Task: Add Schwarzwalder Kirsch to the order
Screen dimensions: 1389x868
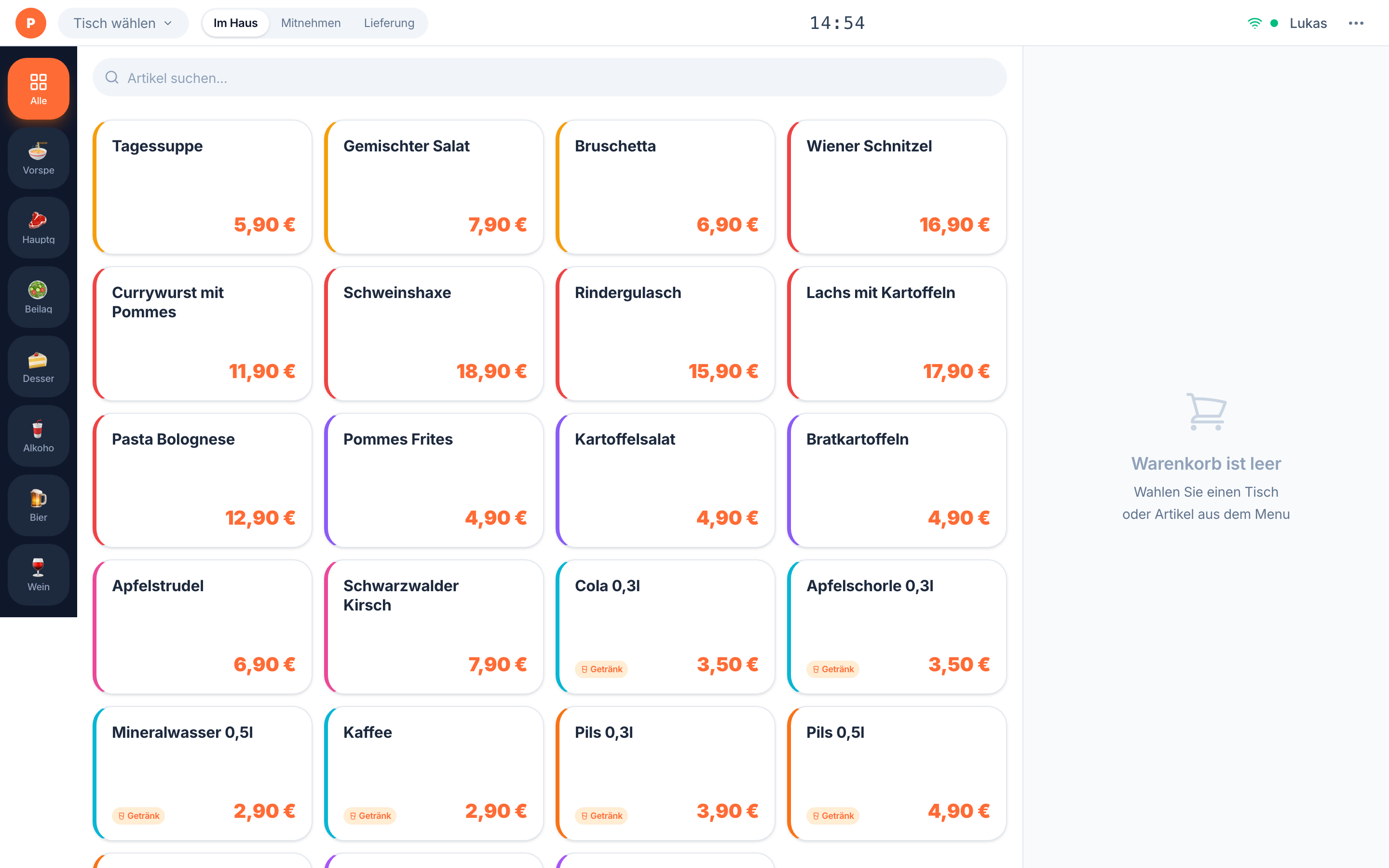Action: (434, 627)
